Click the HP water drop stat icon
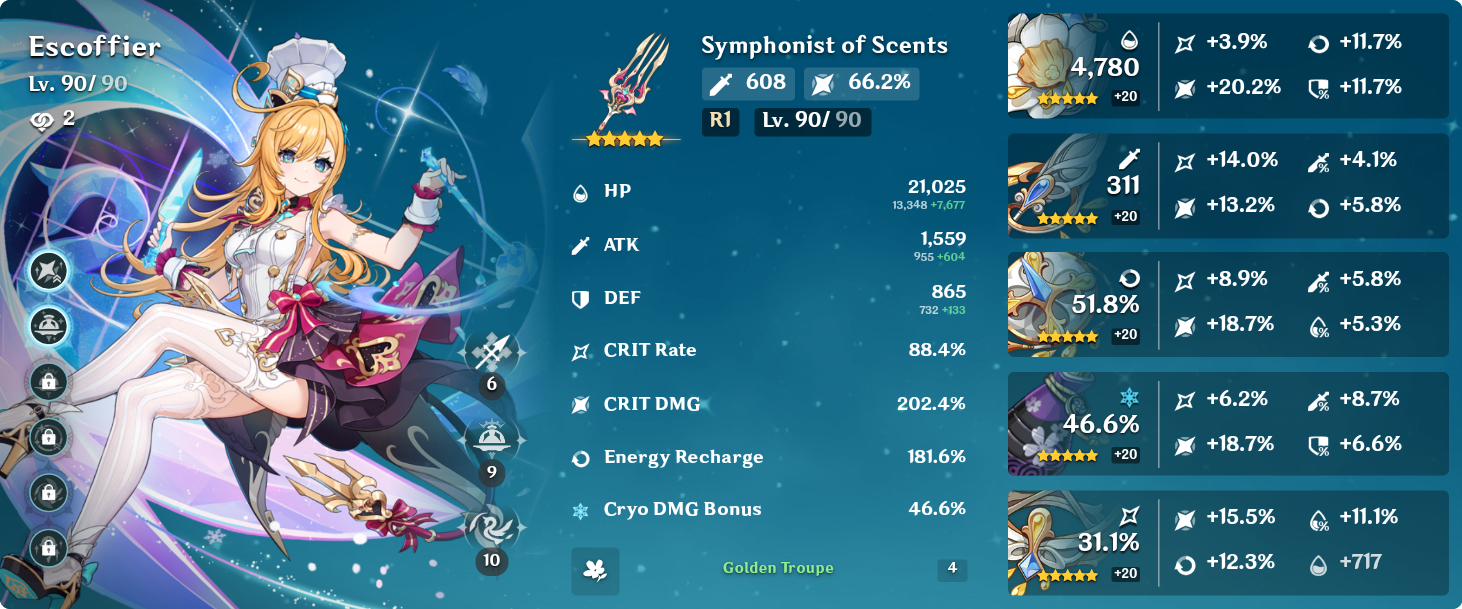The width and height of the screenshot is (1462, 609). [580, 192]
